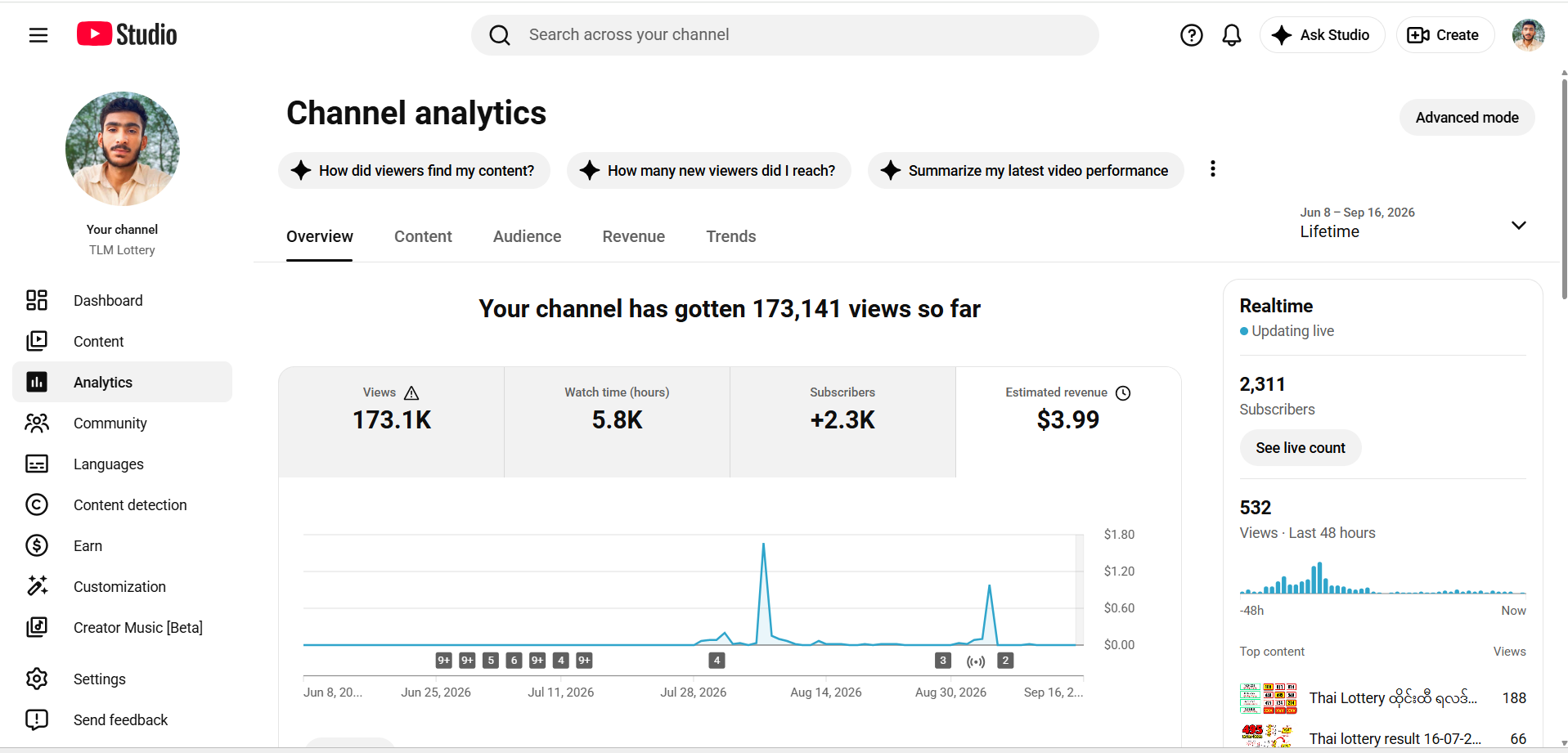The image size is (1568, 753).
Task: Select the Views metric card
Action: (392, 422)
